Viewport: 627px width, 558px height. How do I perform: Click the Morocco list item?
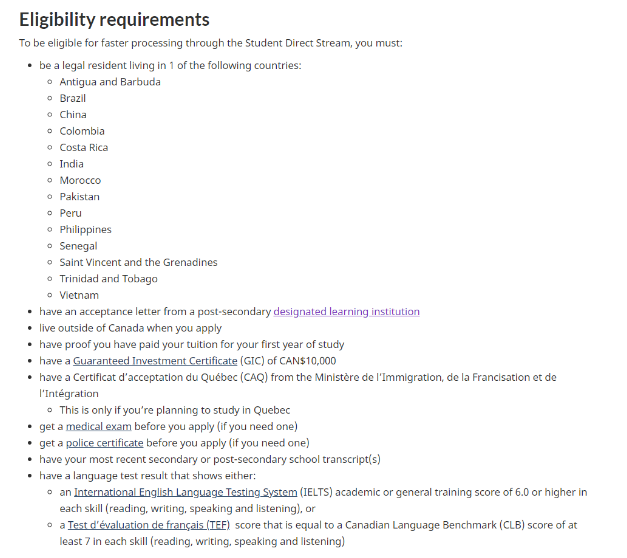point(80,180)
